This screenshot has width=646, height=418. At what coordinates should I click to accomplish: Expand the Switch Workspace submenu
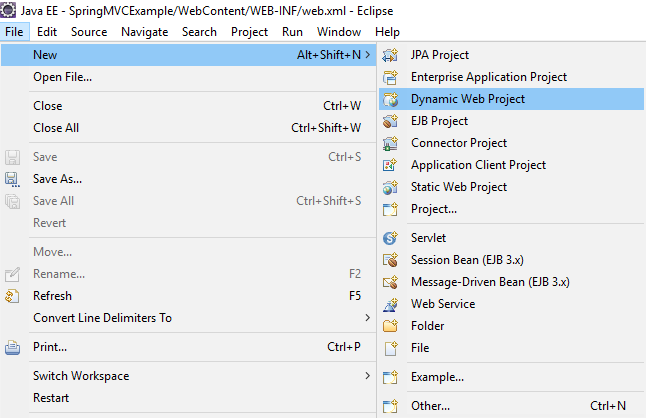[367, 376]
